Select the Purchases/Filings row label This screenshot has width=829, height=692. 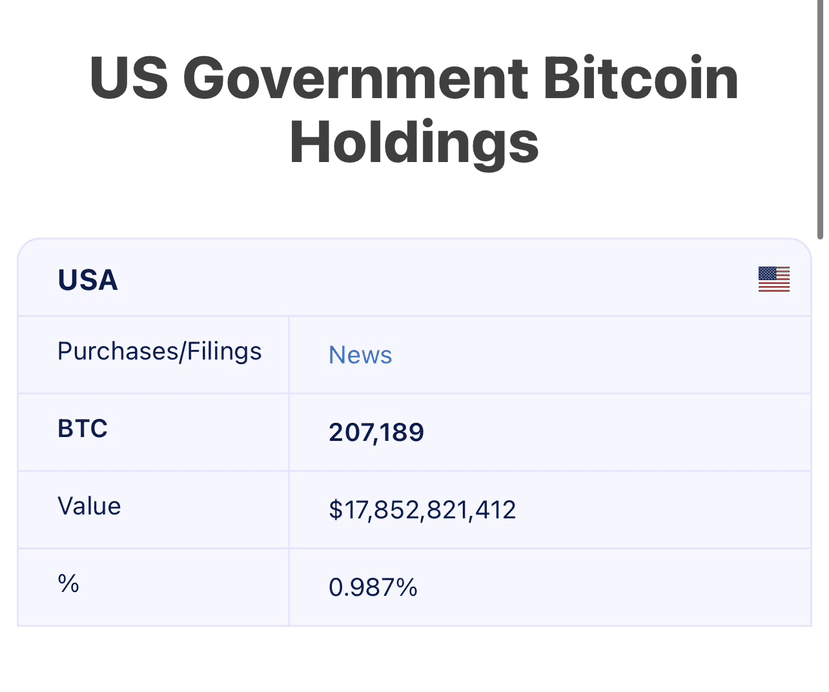click(x=159, y=352)
